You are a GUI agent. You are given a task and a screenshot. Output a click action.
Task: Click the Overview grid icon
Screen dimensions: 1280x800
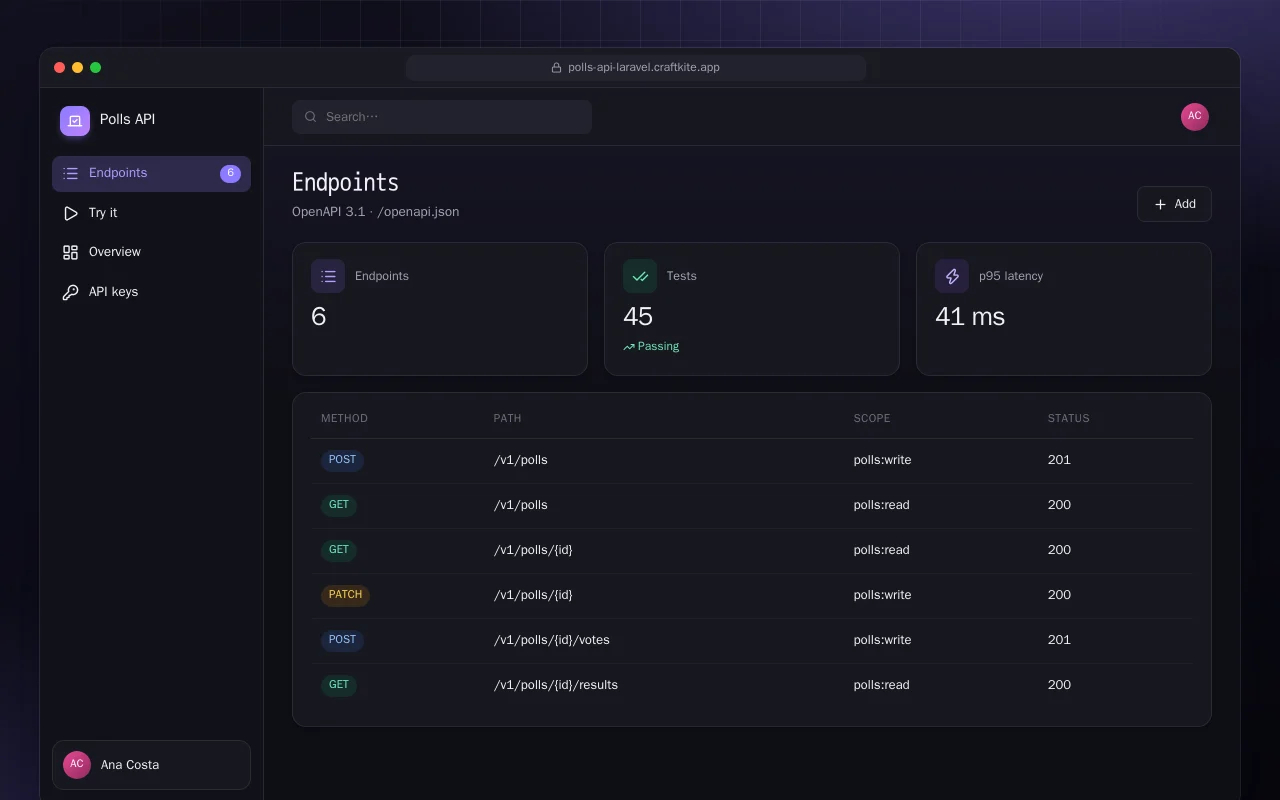(70, 252)
